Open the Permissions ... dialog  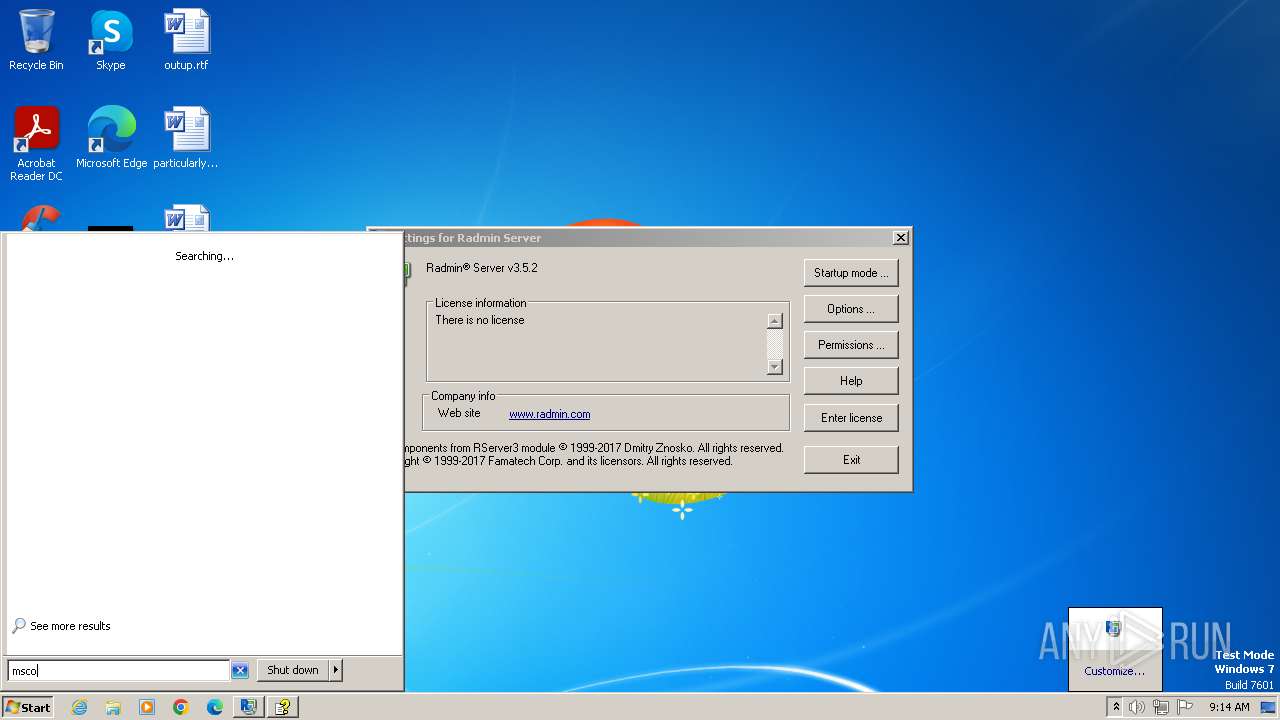coord(851,345)
